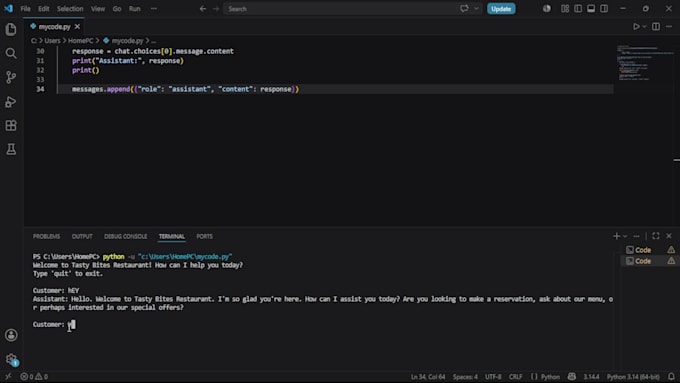
Task: Close the mycode.py tab
Action: 77,27
